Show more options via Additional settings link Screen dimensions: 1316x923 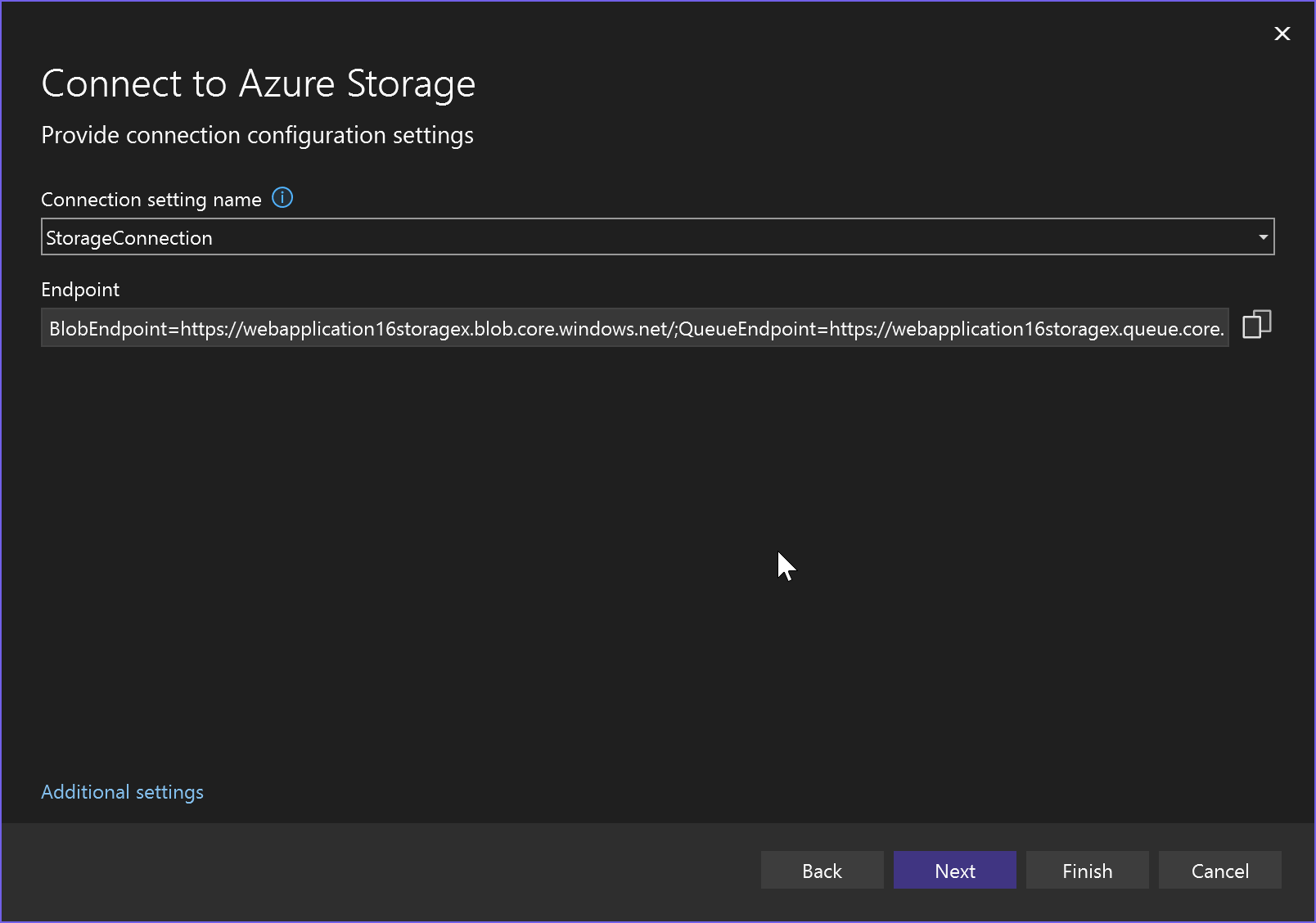point(122,791)
